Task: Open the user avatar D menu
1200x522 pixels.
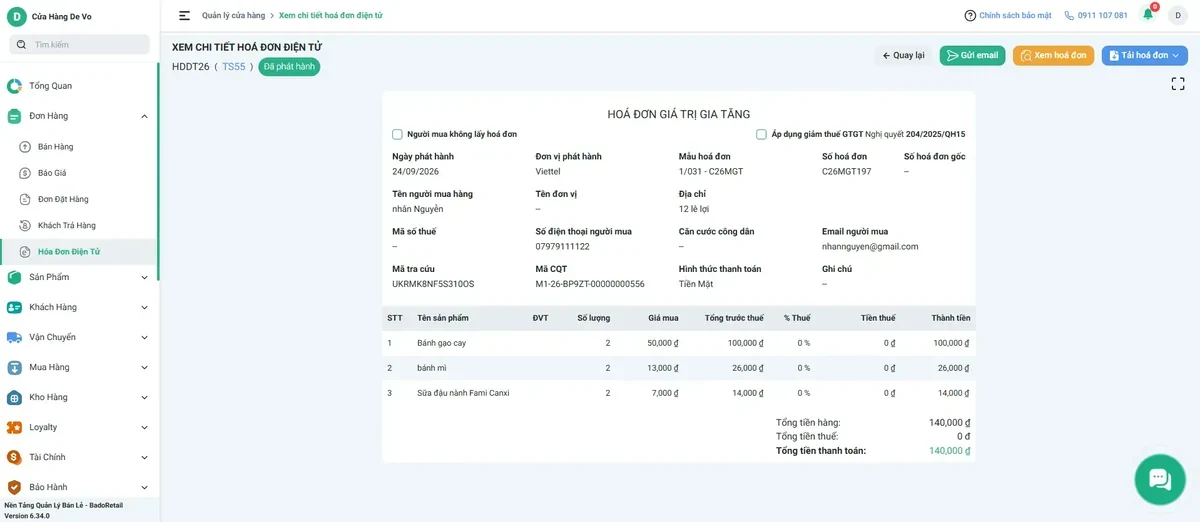Action: click(x=1178, y=15)
